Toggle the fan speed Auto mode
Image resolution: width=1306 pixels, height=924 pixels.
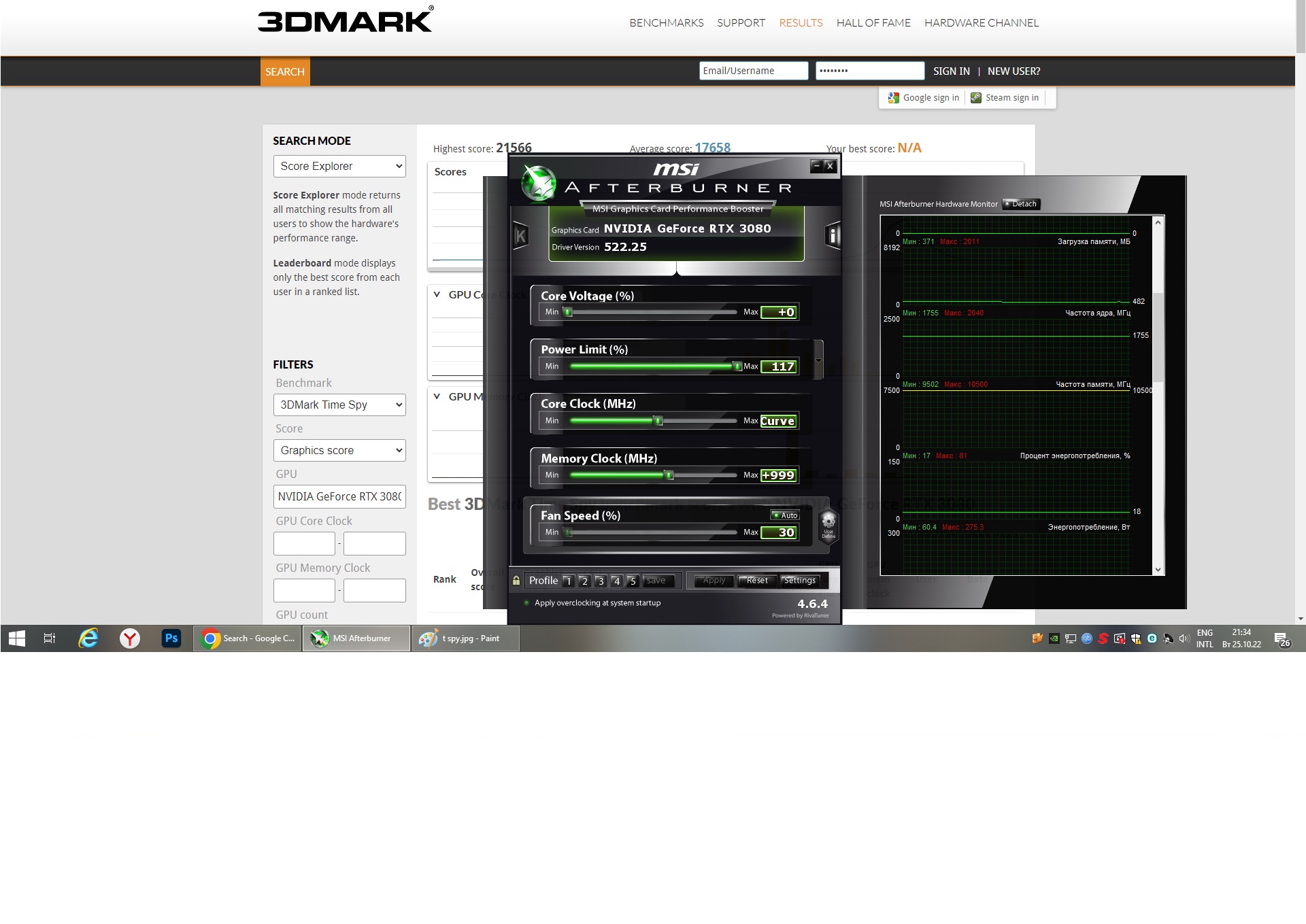[x=785, y=515]
